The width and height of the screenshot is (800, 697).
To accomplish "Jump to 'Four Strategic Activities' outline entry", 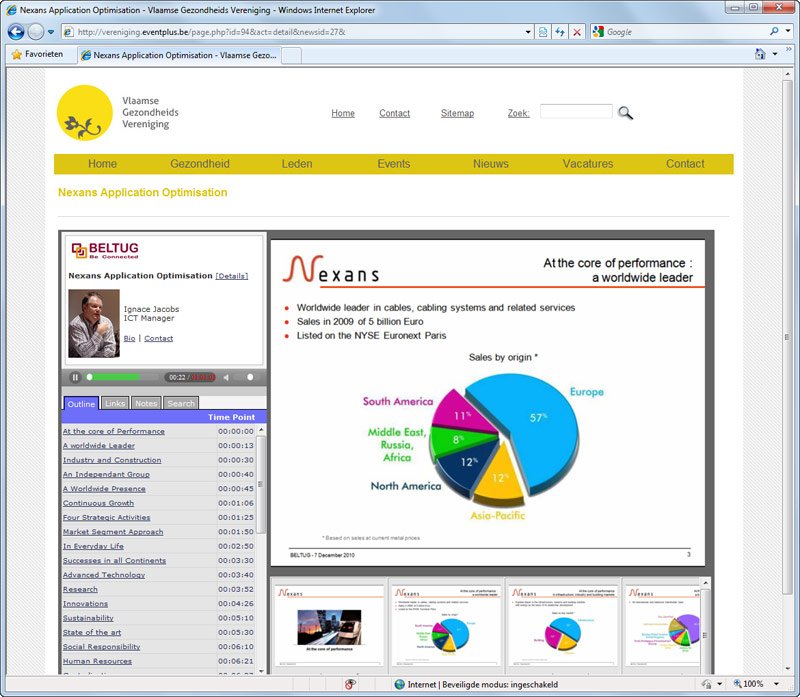I will 107,517.
